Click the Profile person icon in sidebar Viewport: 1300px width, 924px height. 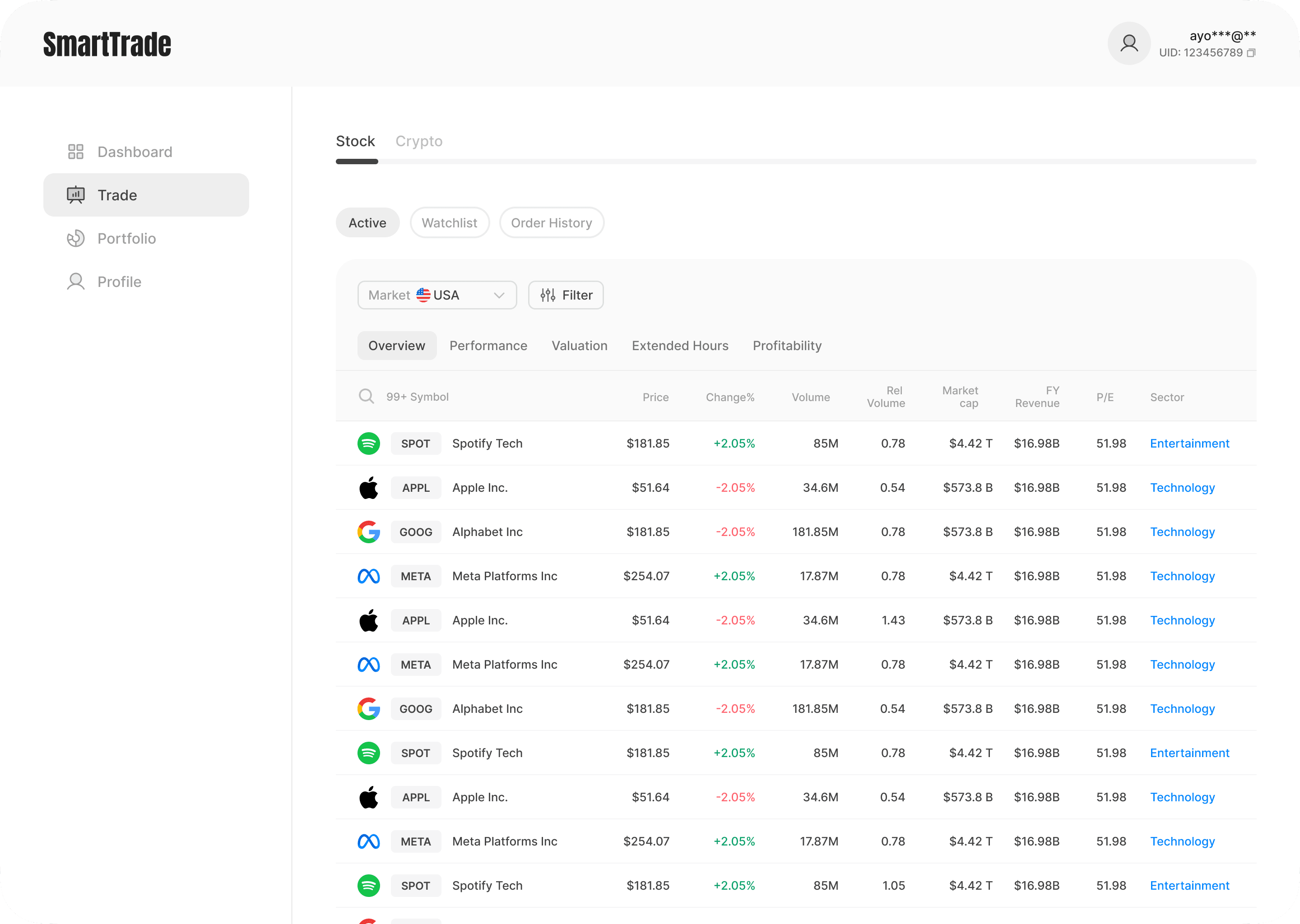76,282
